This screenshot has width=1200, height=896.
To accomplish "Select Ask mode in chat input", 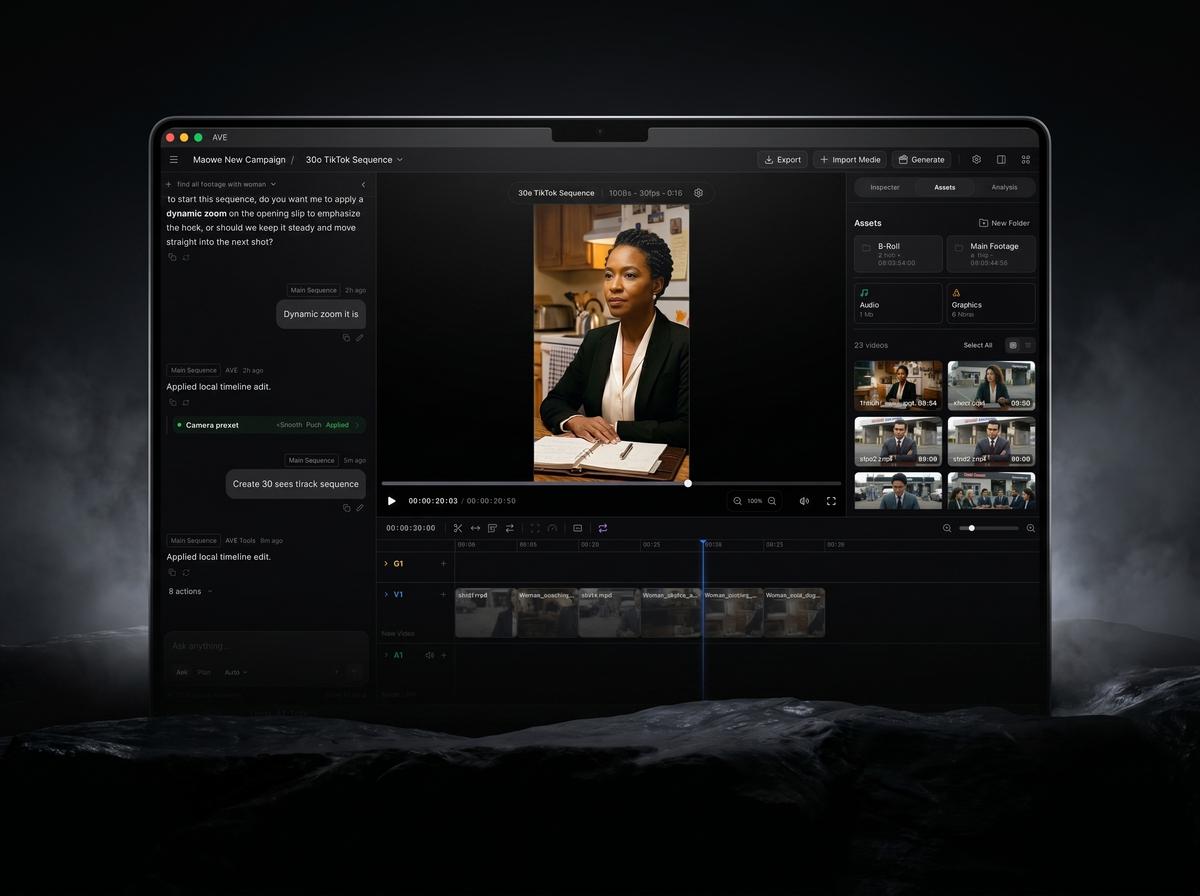I will [x=182, y=672].
